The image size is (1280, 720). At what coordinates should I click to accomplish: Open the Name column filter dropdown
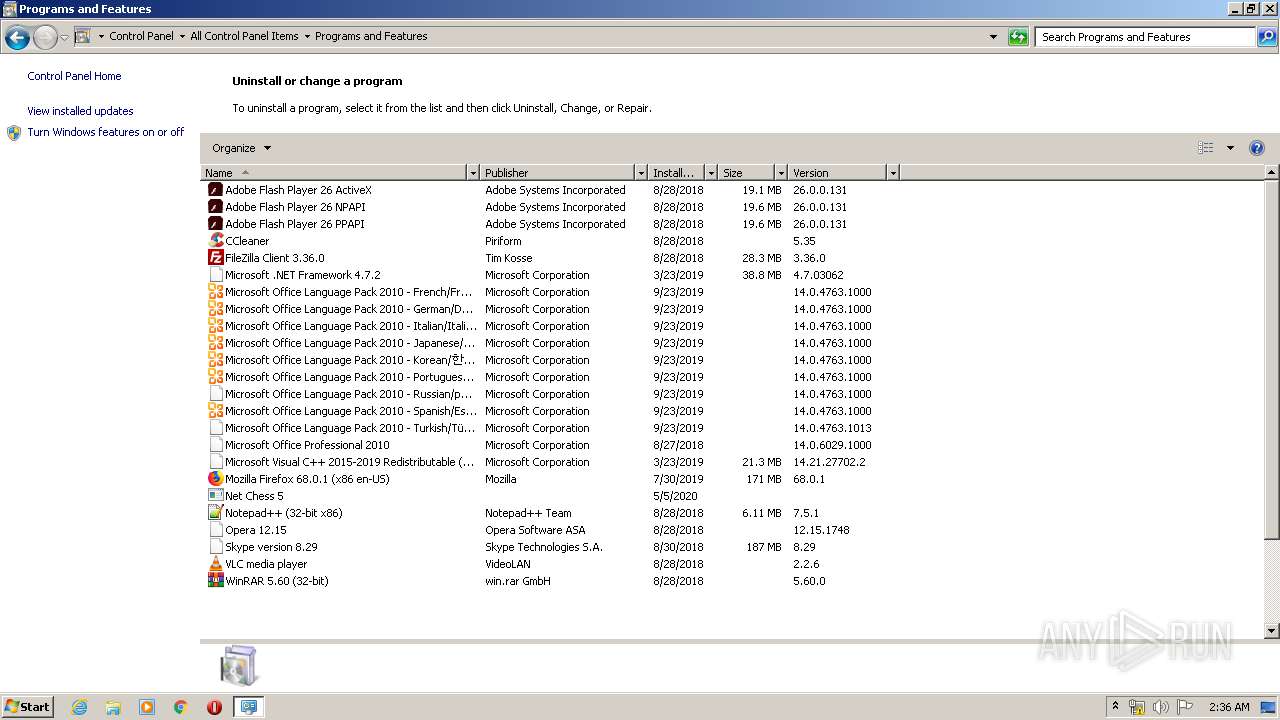click(473, 173)
